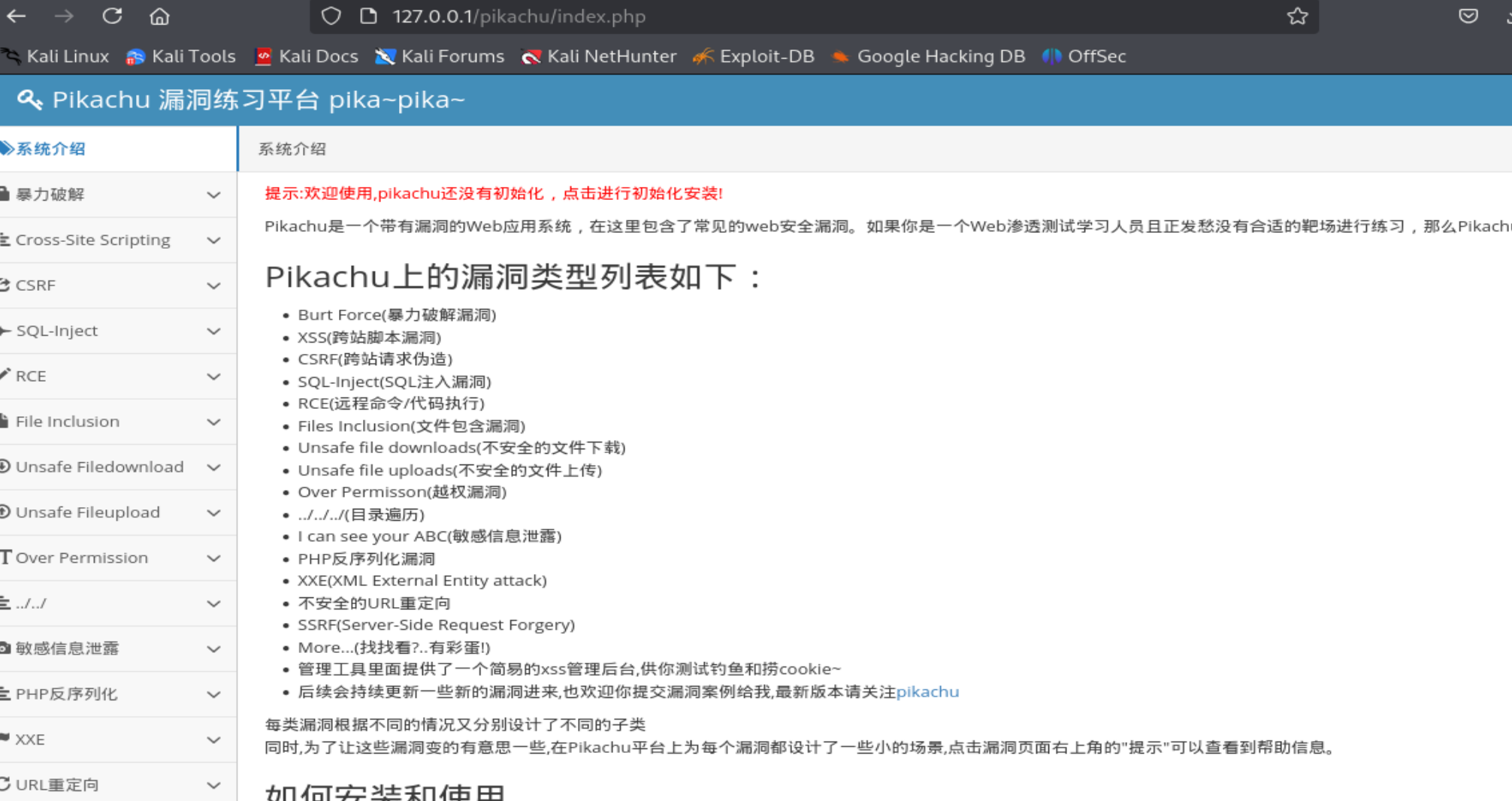
Task: Expand the ../../ chevron
Action: pos(213,604)
